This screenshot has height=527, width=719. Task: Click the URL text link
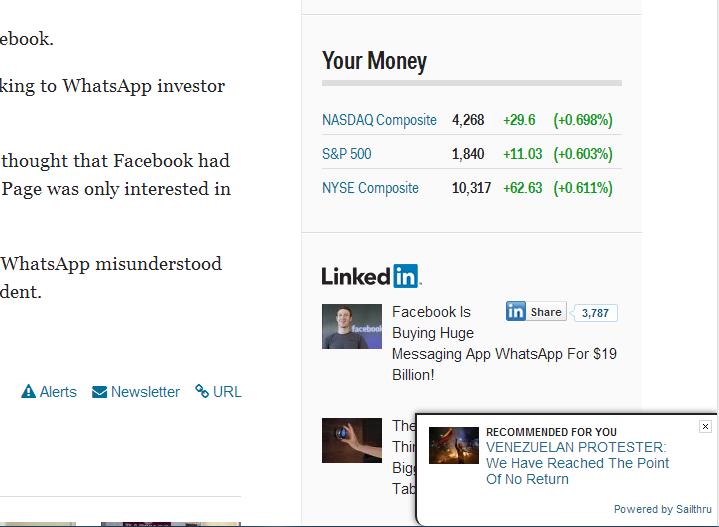point(227,392)
